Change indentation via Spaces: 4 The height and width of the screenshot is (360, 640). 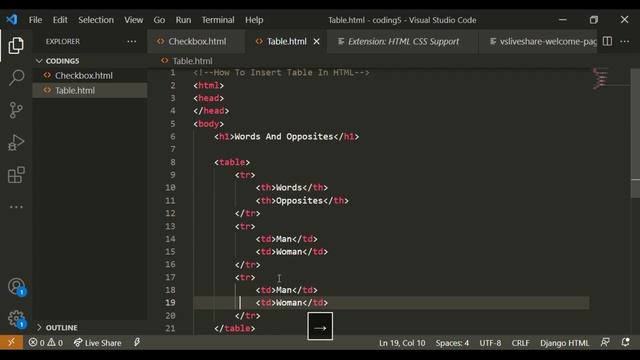[452, 343]
